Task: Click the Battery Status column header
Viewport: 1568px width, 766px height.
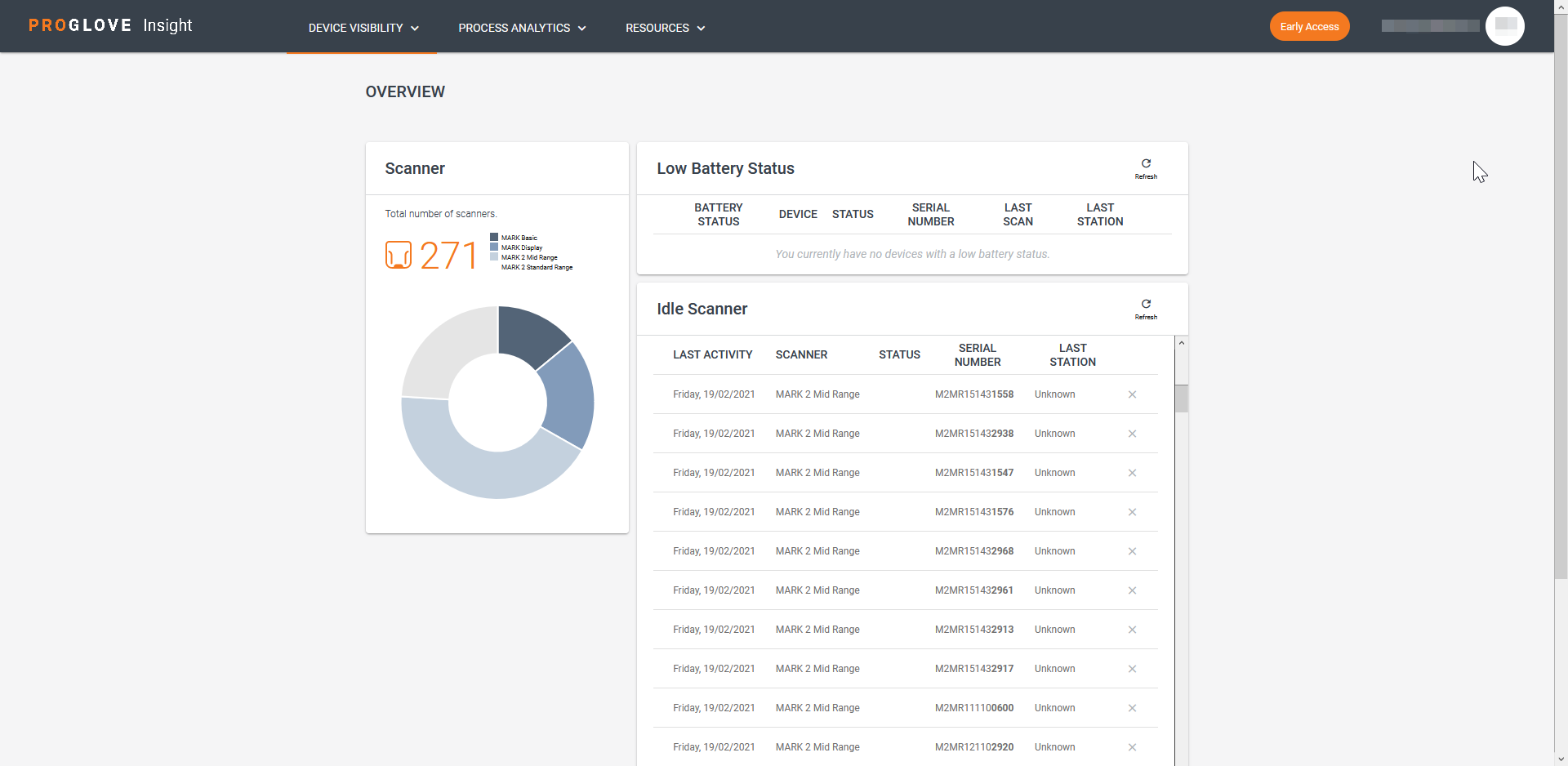Action: [718, 214]
